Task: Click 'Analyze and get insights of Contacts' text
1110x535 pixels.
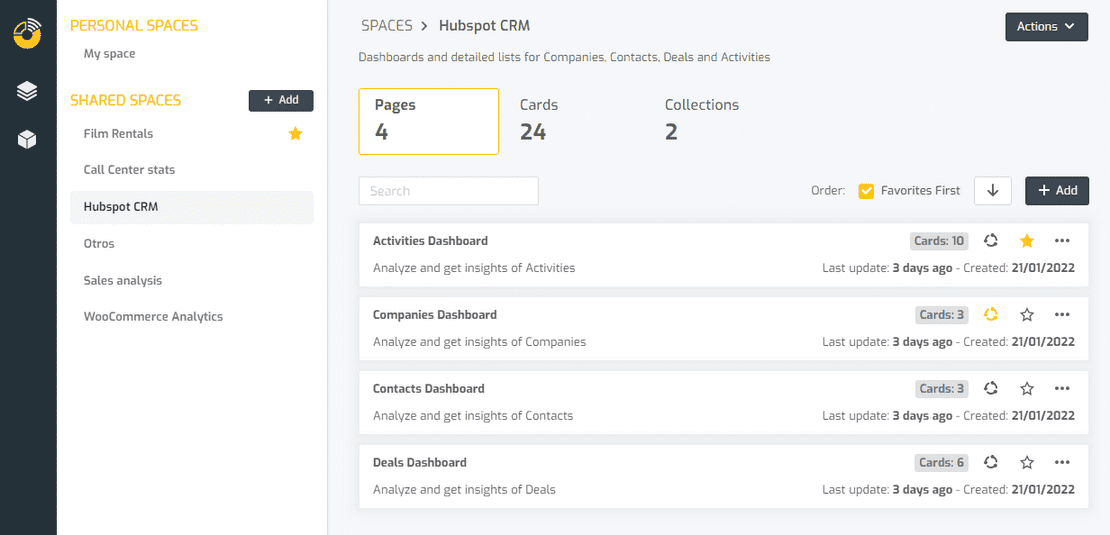Action: [473, 416]
